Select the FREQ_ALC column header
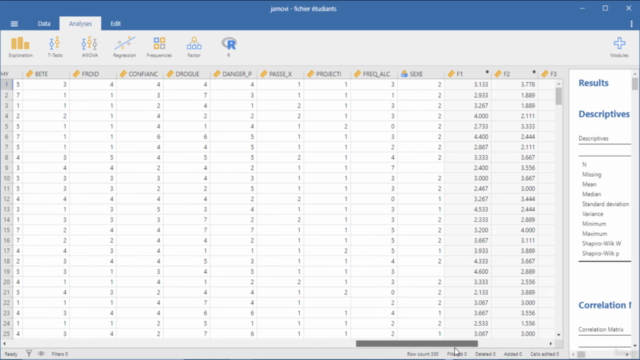Screen dimensions: 640x360 click(x=375, y=74)
